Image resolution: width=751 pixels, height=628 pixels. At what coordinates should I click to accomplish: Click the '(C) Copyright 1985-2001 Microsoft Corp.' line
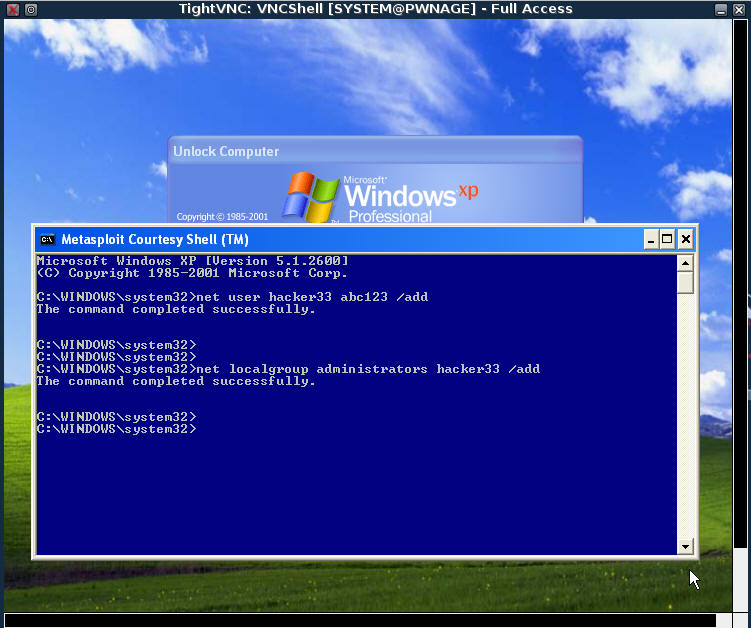[192, 273]
